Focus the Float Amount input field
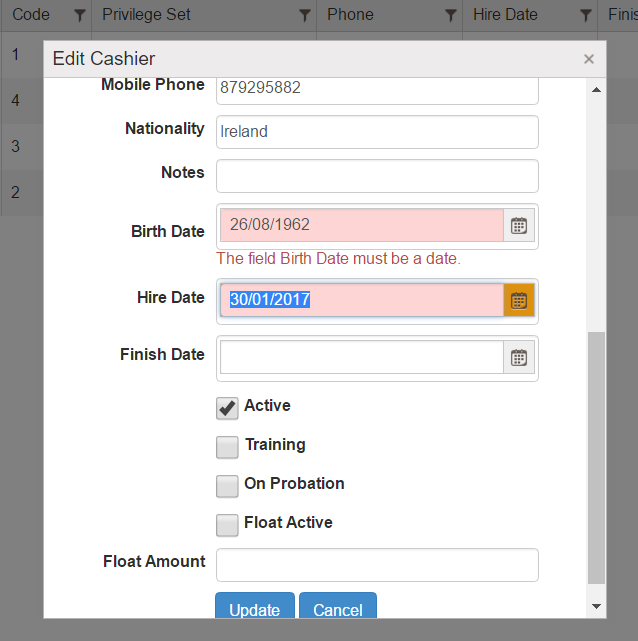Image resolution: width=638 pixels, height=641 pixels. (x=377, y=565)
